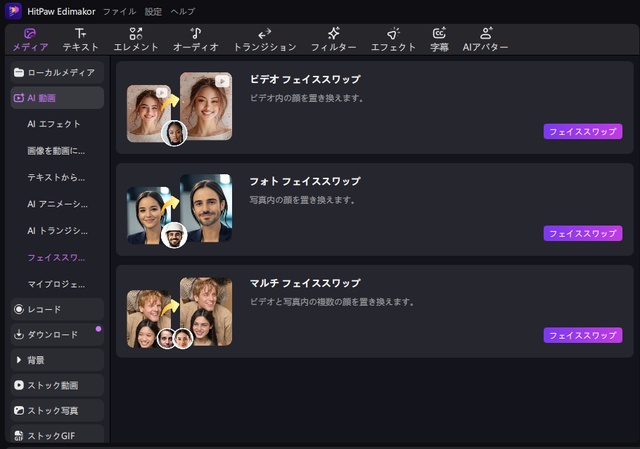Click the ビデオ フェイススワップ preview thumbnail
This screenshot has width=640, height=449.
tap(180, 109)
